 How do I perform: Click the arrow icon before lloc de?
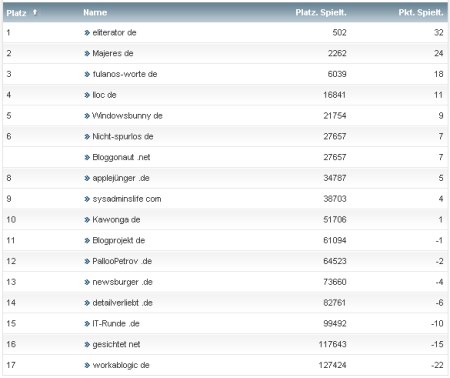pos(87,95)
